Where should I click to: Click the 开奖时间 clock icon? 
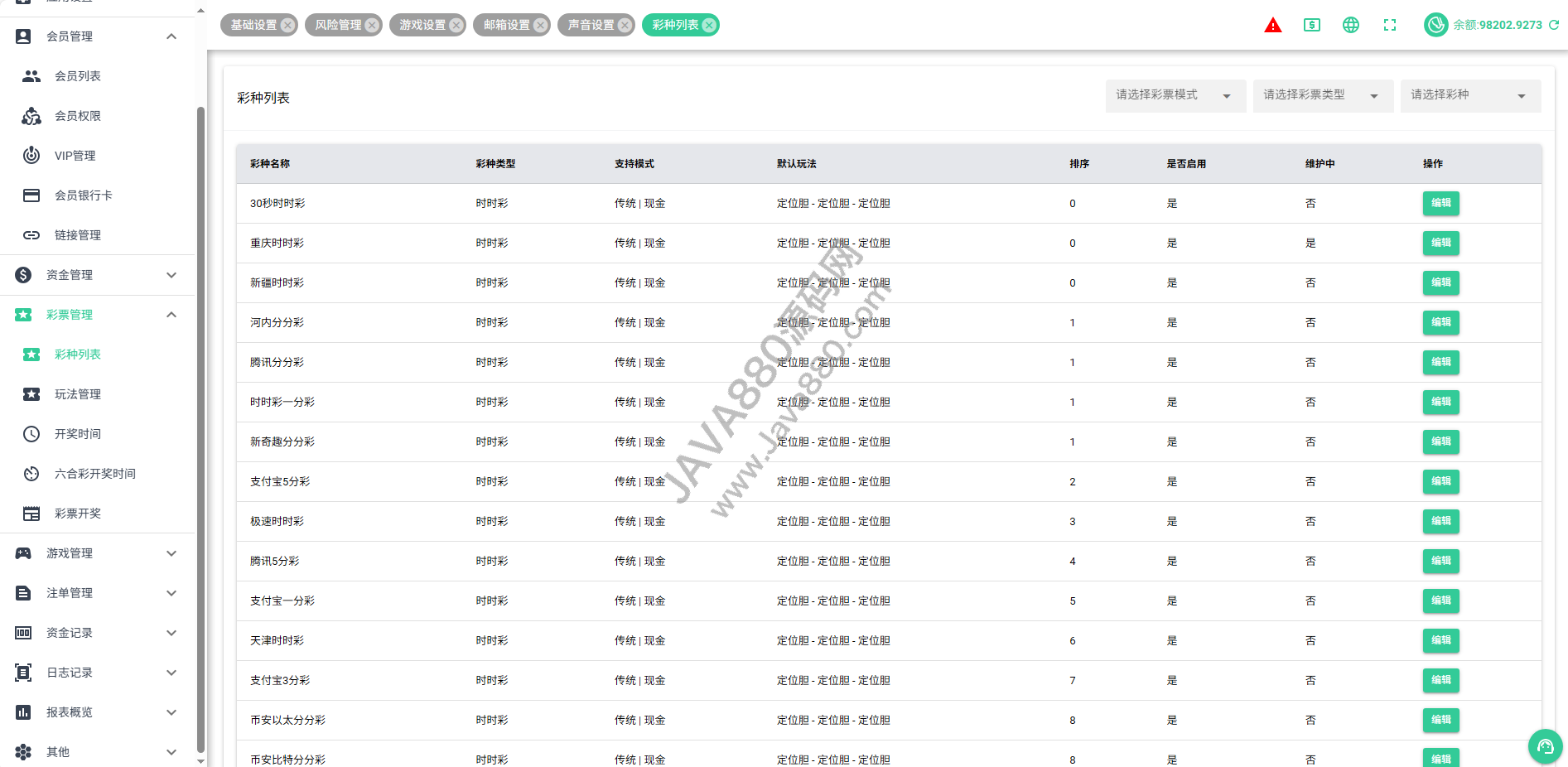coord(31,434)
